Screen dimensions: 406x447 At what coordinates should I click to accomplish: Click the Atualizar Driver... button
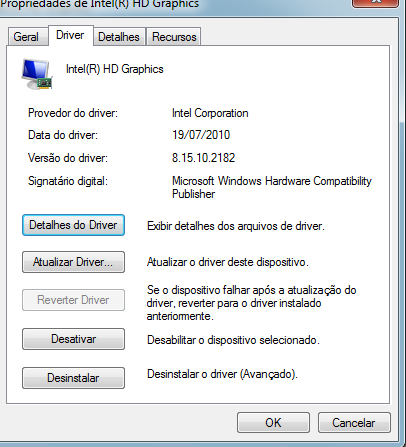click(x=73, y=262)
